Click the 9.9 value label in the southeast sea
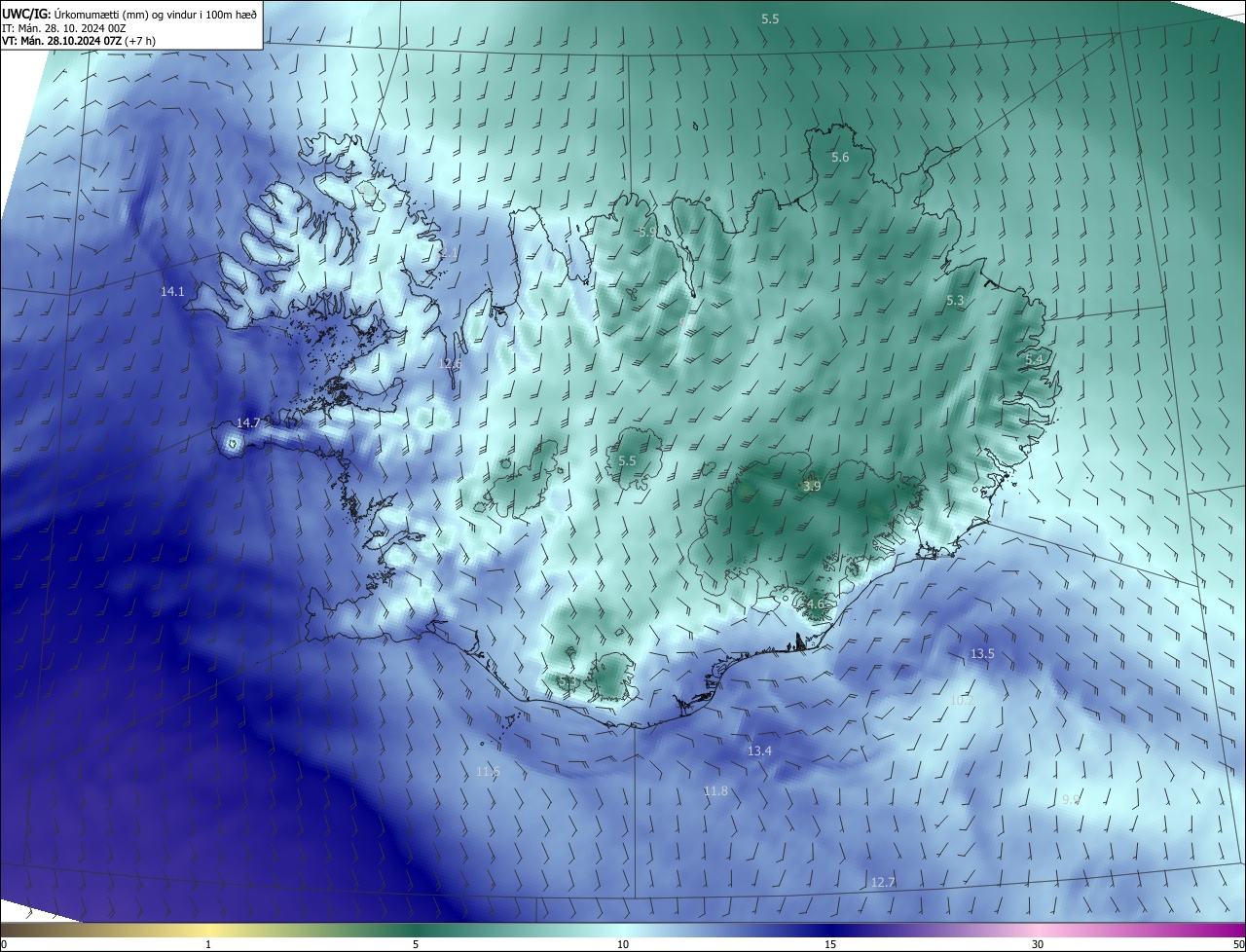The image size is (1246, 952). 1071,799
